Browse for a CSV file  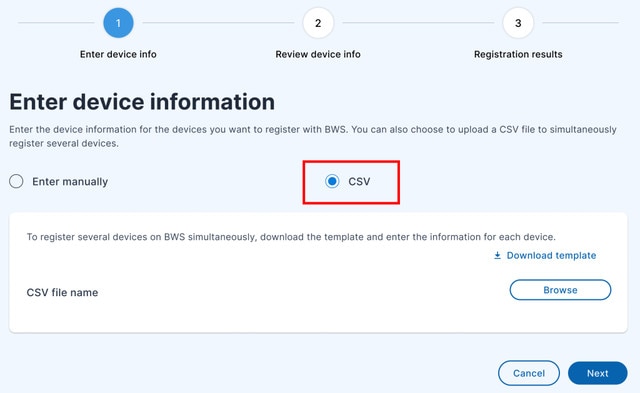(560, 290)
